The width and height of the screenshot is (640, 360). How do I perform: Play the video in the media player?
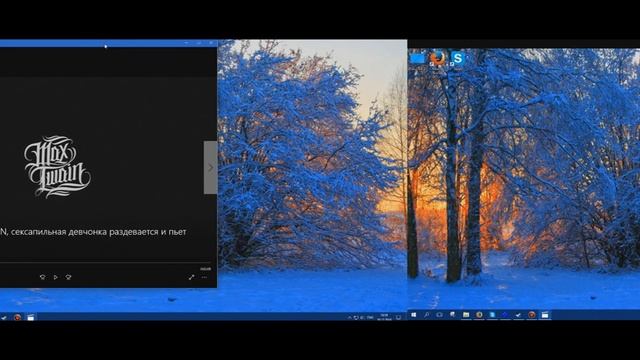(56, 277)
